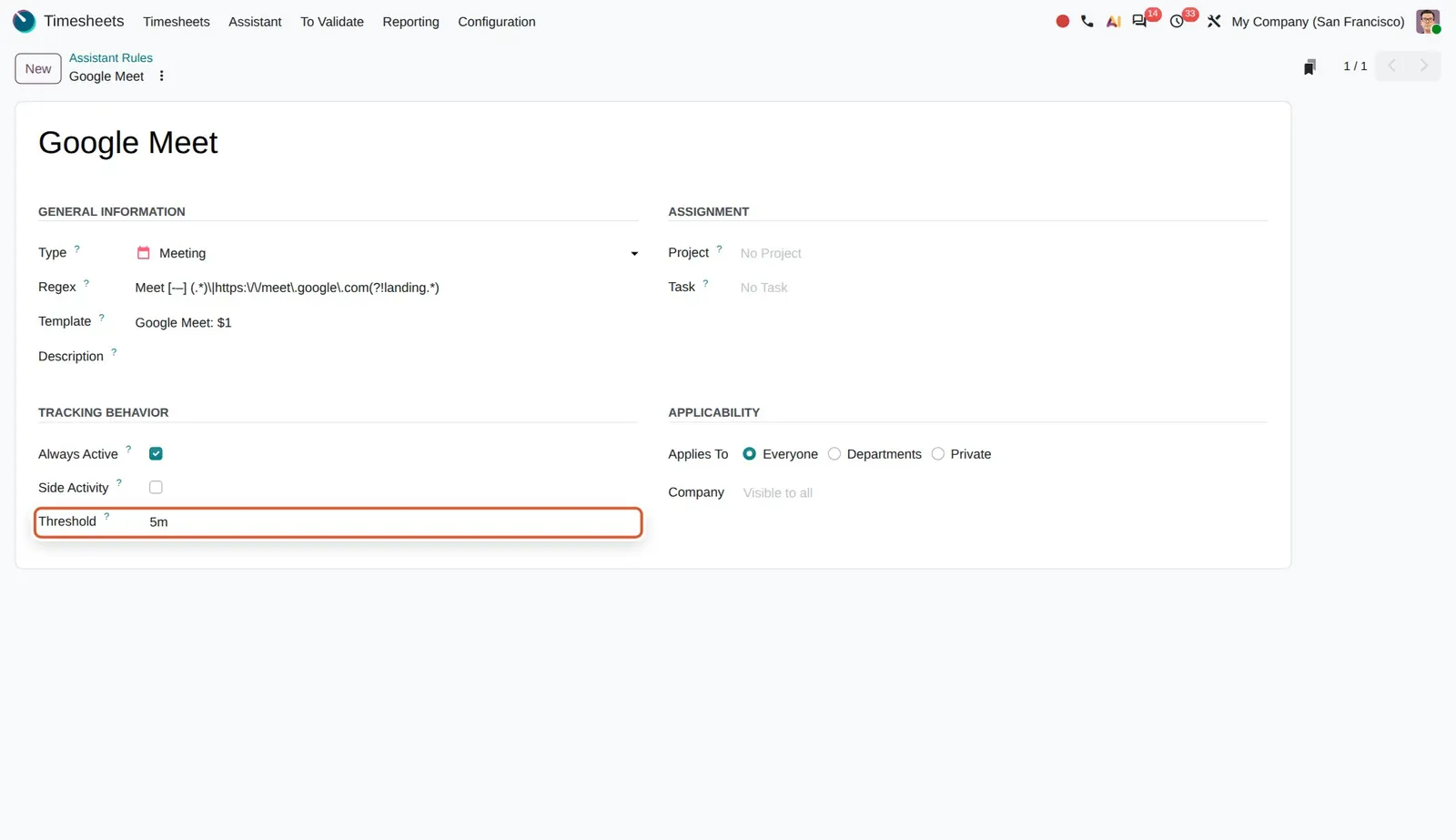Uncheck the Always Active checkbox
This screenshot has width=1456, height=840.
point(156,453)
